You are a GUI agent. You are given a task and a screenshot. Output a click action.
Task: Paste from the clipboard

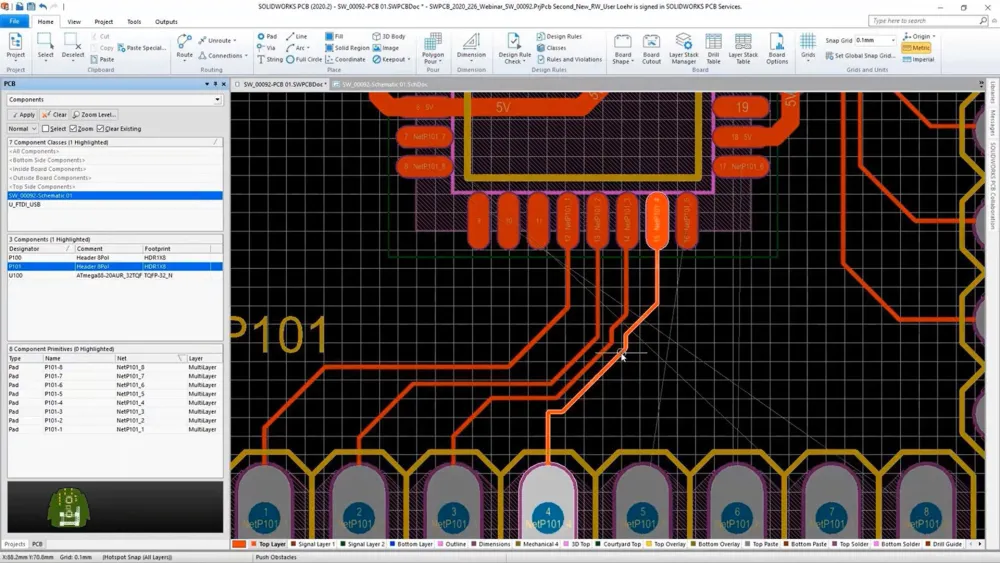[x=102, y=59]
